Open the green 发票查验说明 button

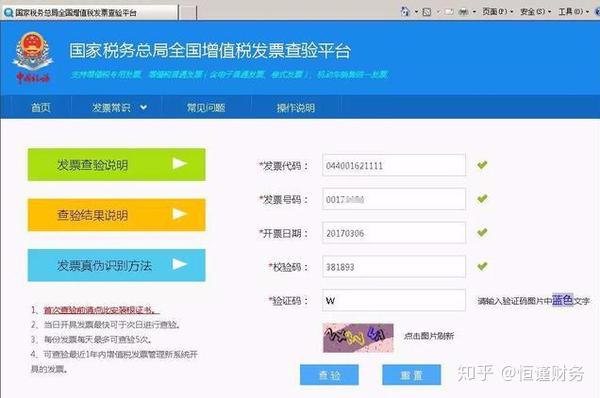[x=117, y=165]
